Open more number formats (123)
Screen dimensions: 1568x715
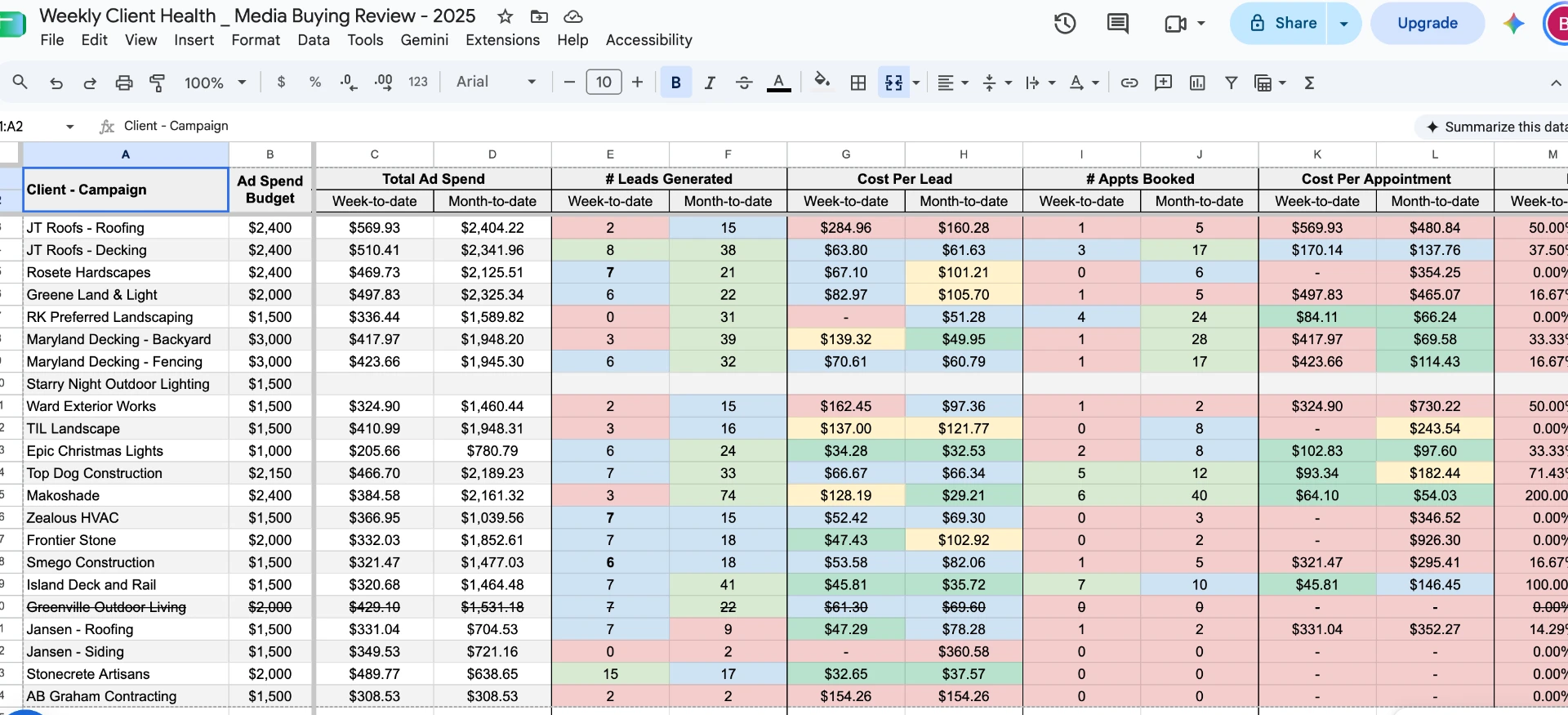418,82
